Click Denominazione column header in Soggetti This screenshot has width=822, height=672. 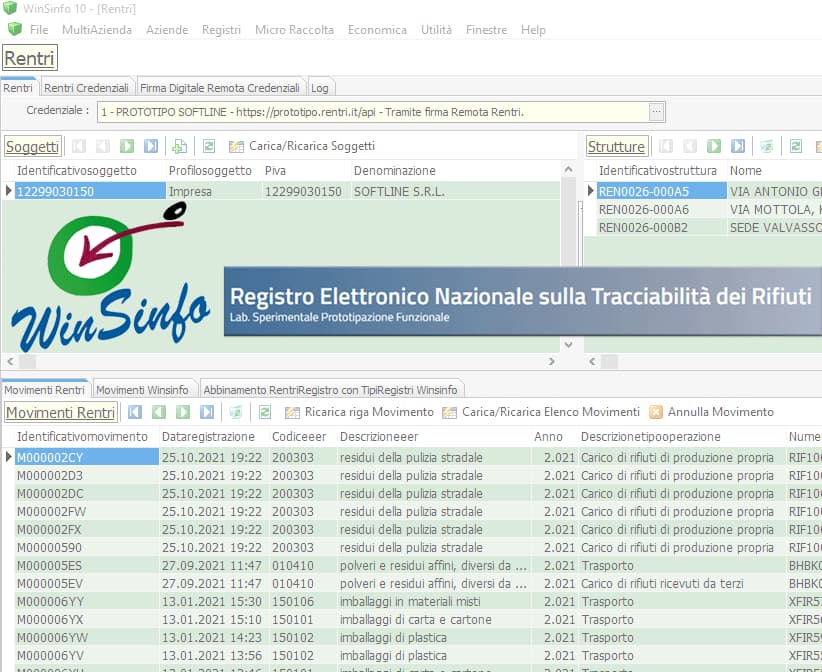(x=395, y=170)
